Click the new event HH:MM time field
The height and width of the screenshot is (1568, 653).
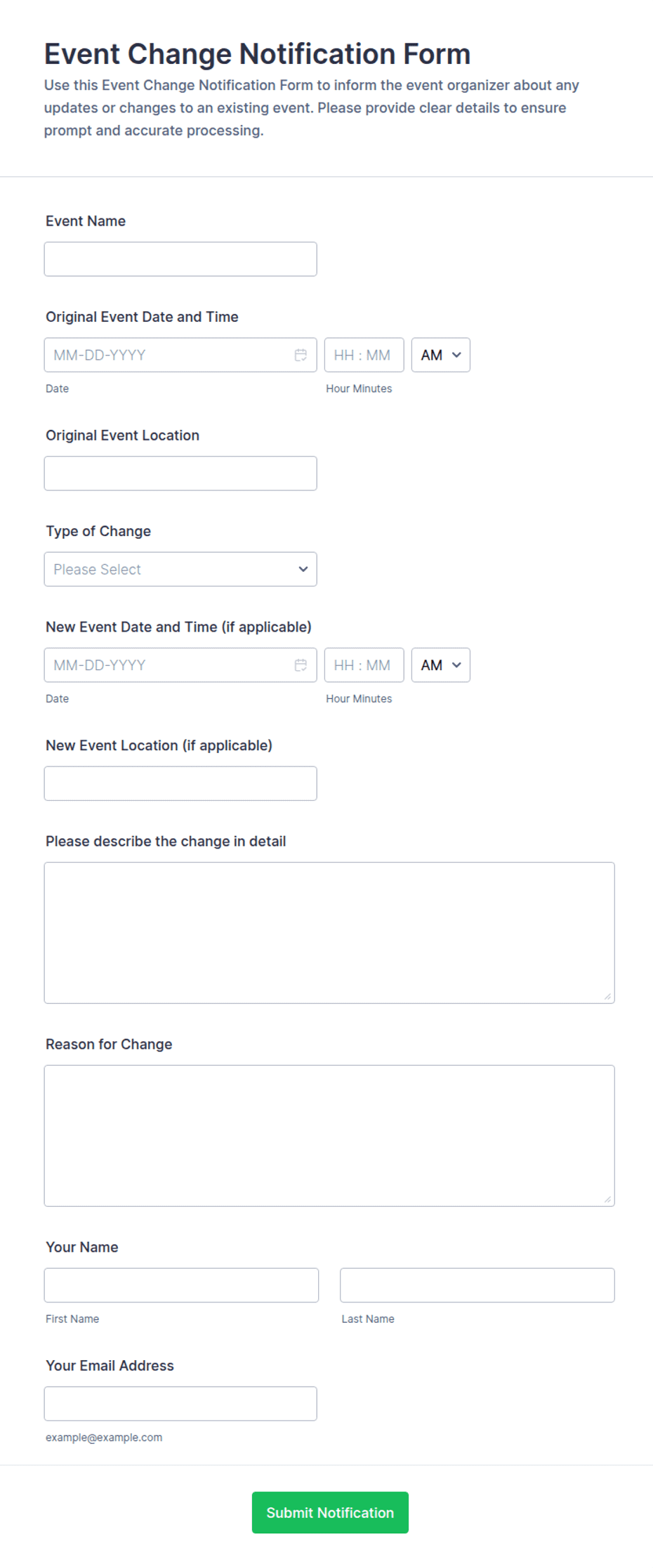(x=364, y=665)
